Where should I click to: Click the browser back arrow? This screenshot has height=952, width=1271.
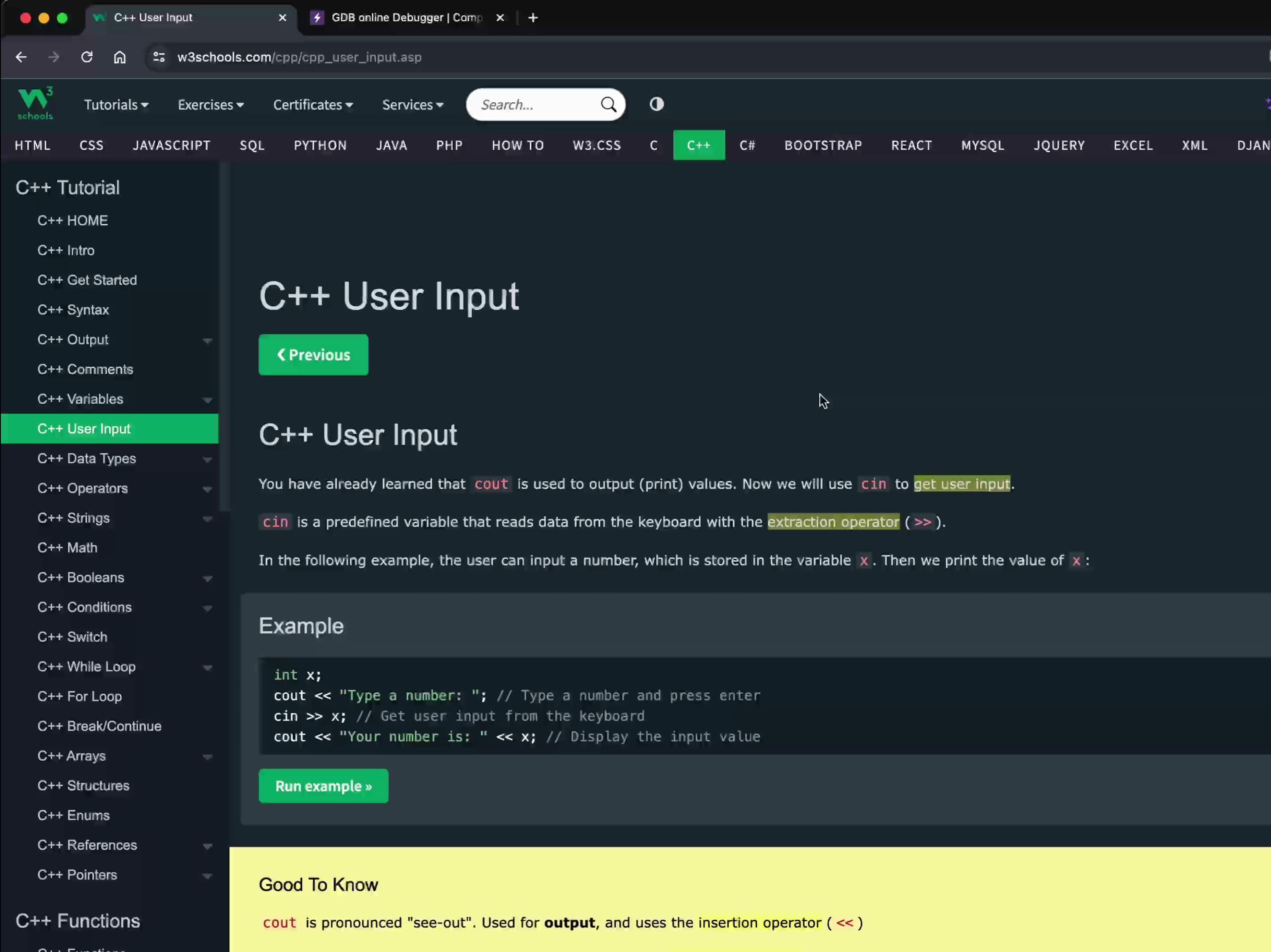21,57
